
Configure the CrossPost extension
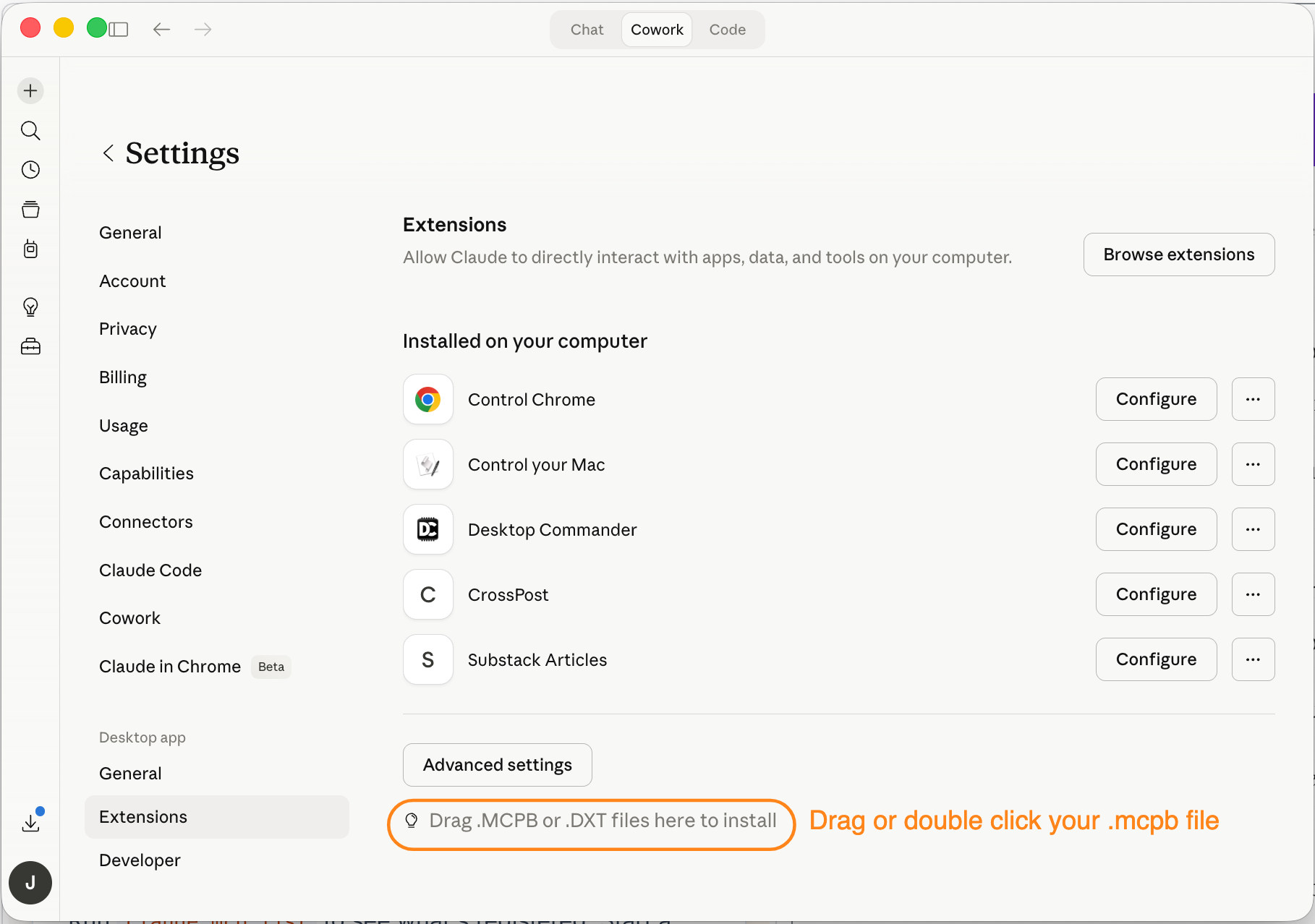1157,594
